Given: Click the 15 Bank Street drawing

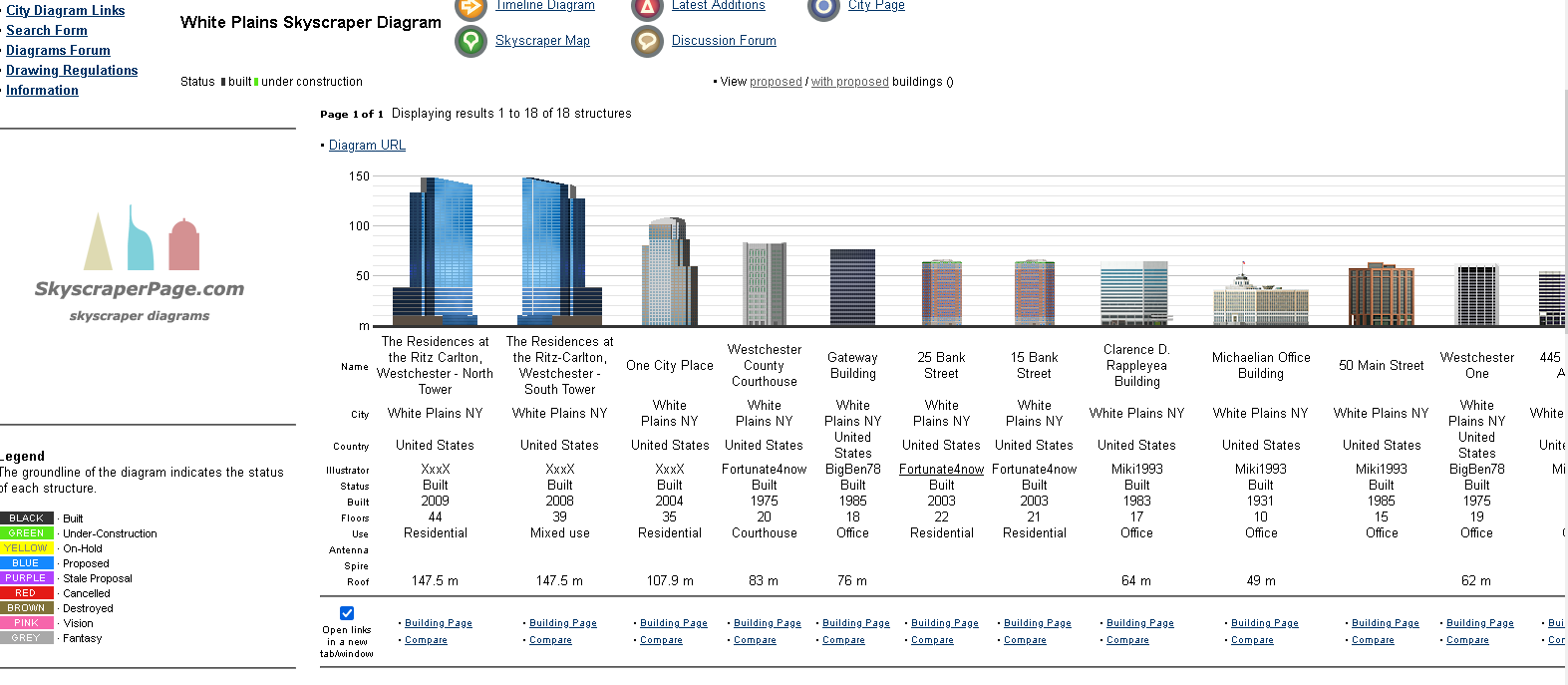Looking at the screenshot, I should (1035, 292).
